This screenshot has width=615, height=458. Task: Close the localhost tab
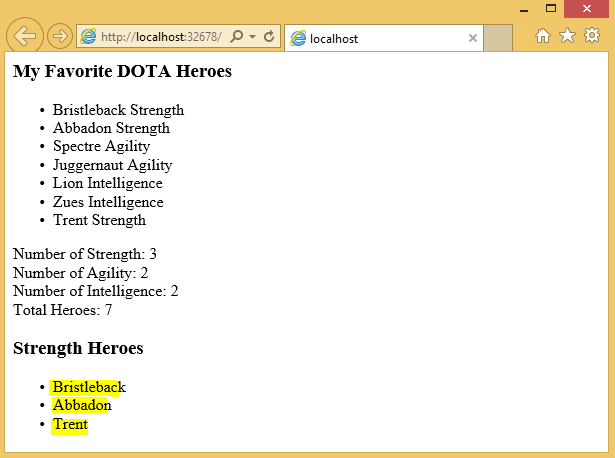(473, 38)
